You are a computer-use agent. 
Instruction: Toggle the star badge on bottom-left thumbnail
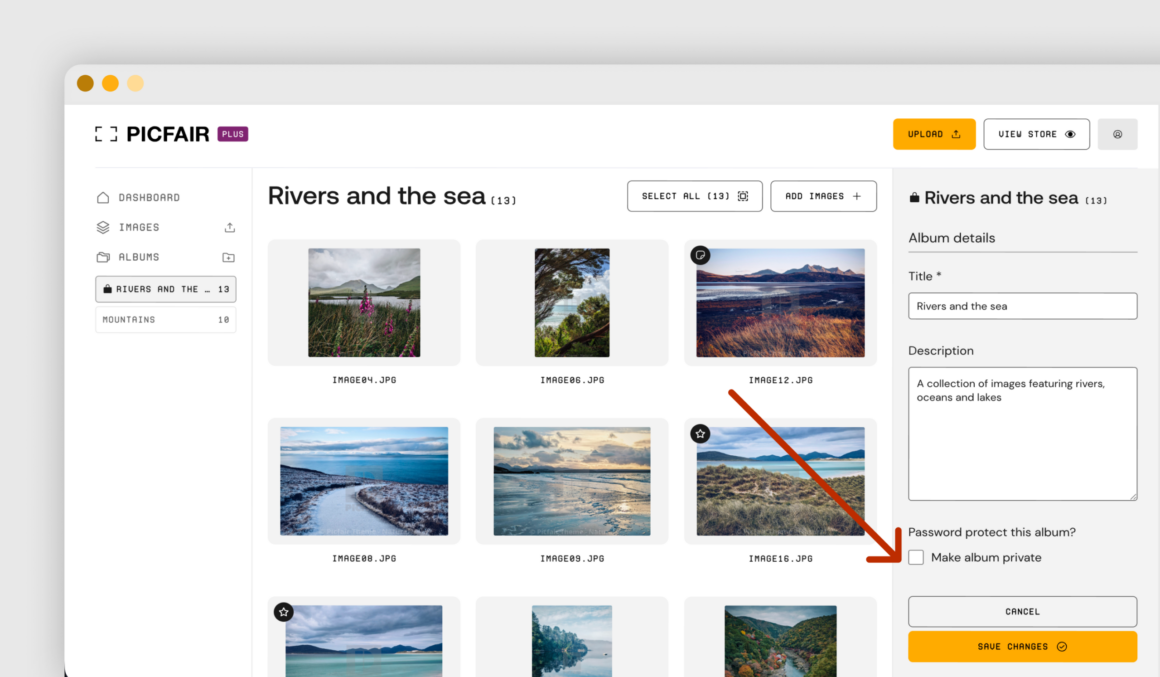[x=283, y=612]
